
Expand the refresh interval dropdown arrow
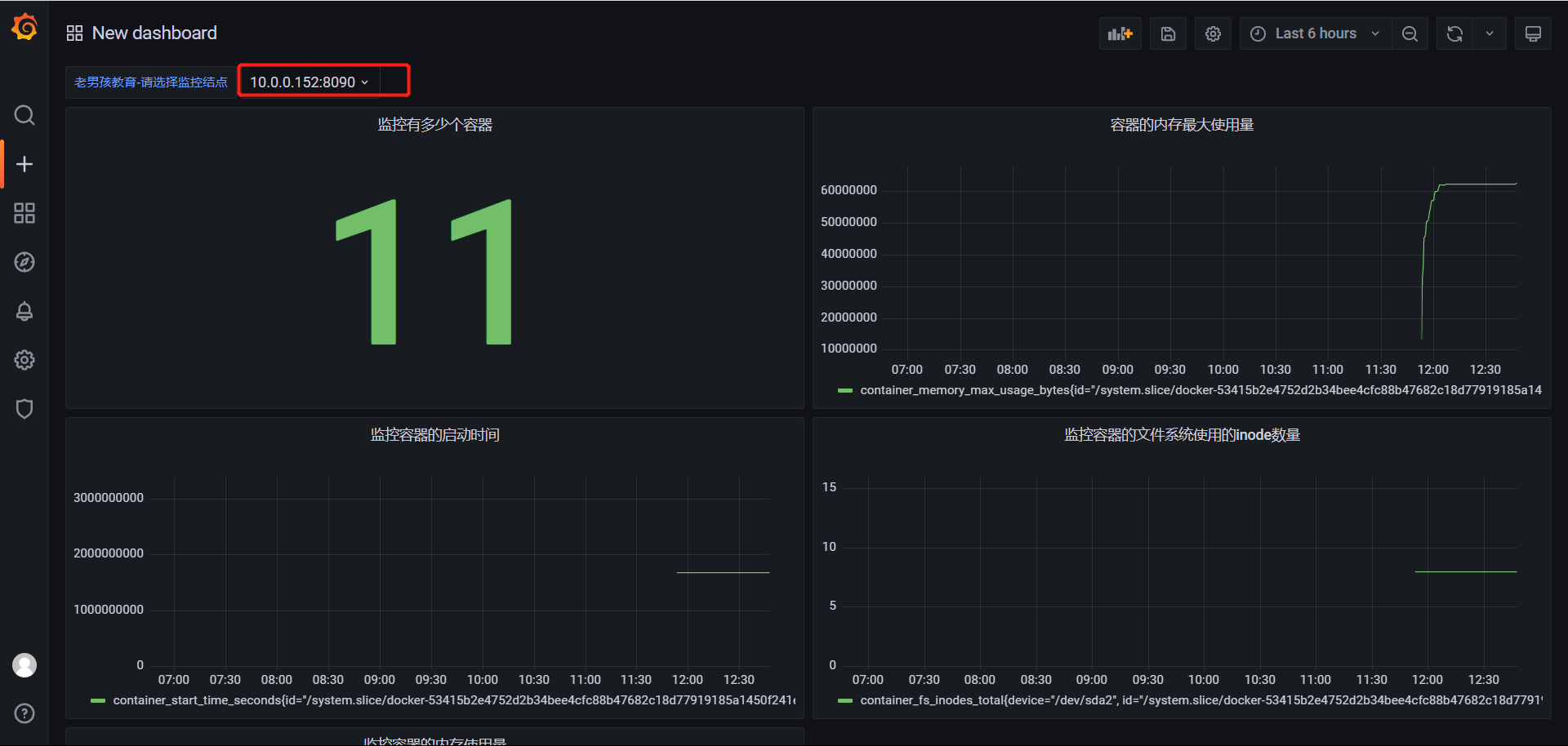click(x=1490, y=33)
